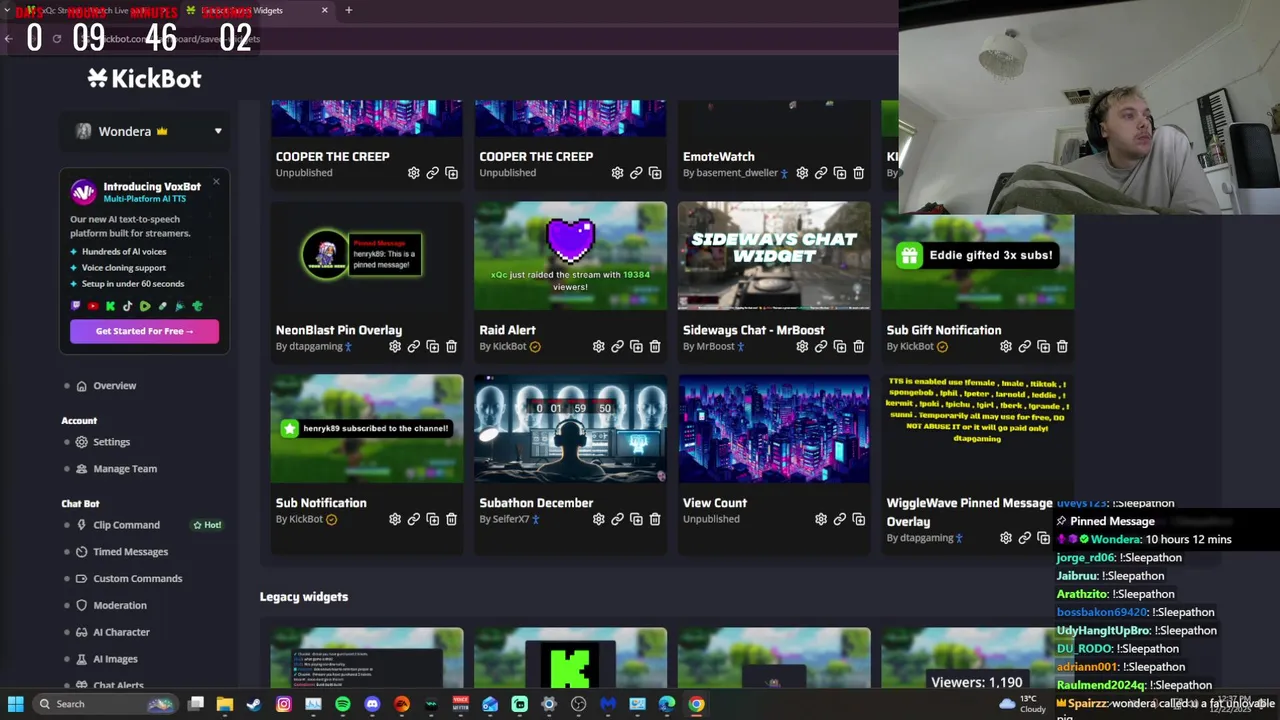1280x720 pixels.
Task: Copy link icon for Sub Notification widget
Action: point(414,519)
